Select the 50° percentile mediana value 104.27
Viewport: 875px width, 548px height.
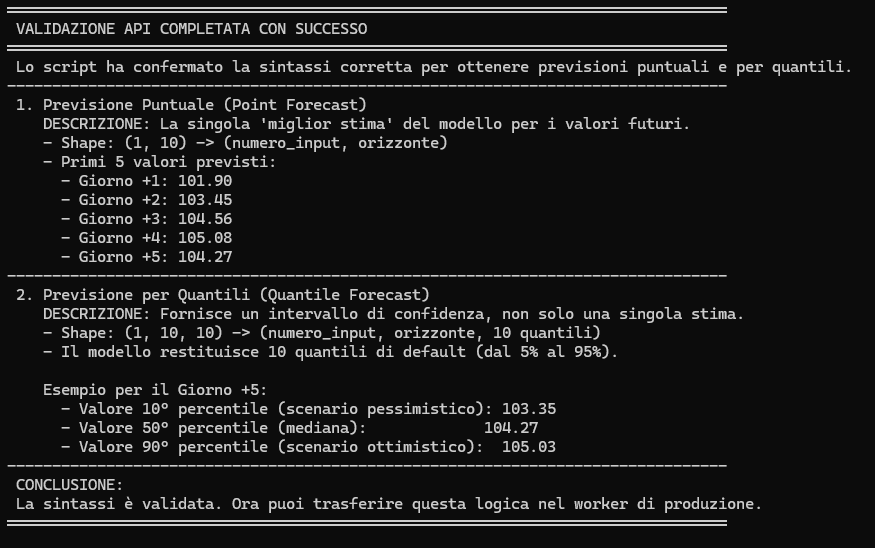511,428
